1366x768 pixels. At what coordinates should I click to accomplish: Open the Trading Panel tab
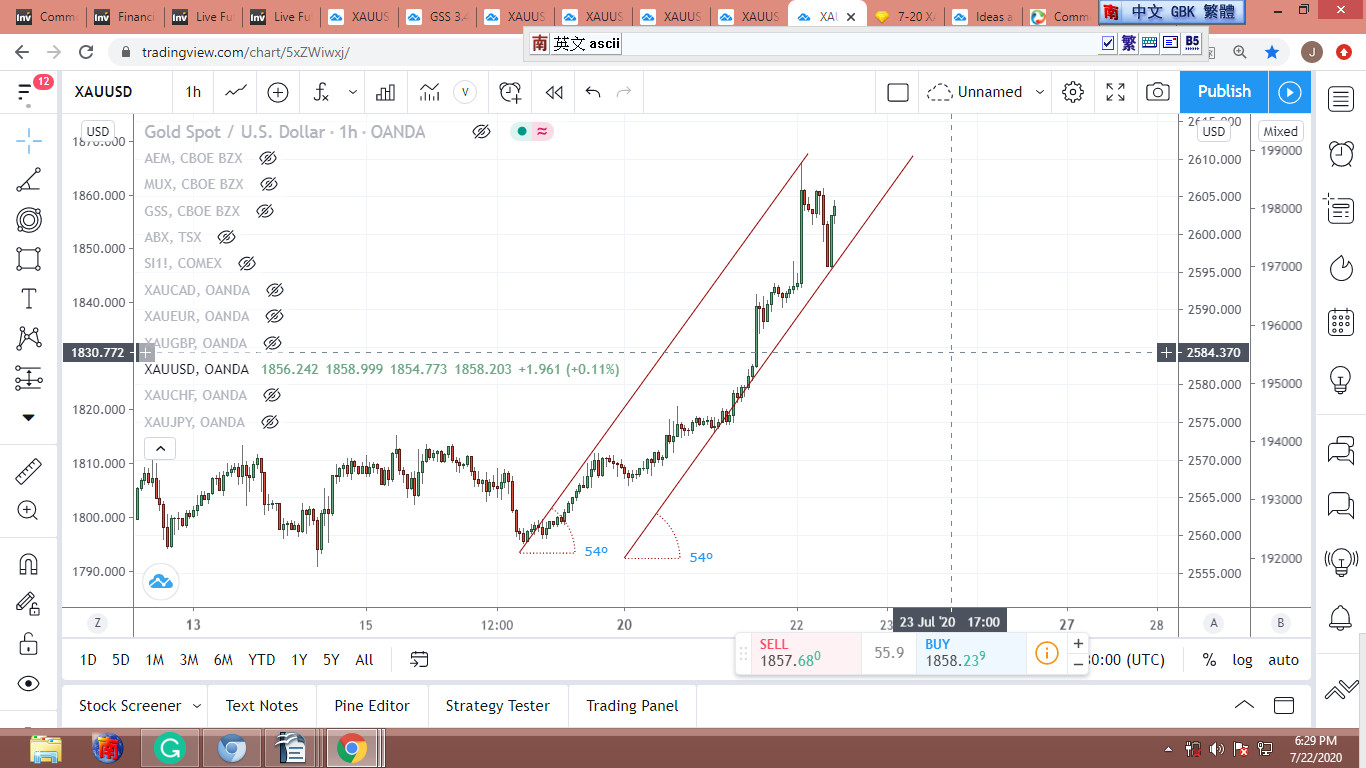tap(632, 706)
